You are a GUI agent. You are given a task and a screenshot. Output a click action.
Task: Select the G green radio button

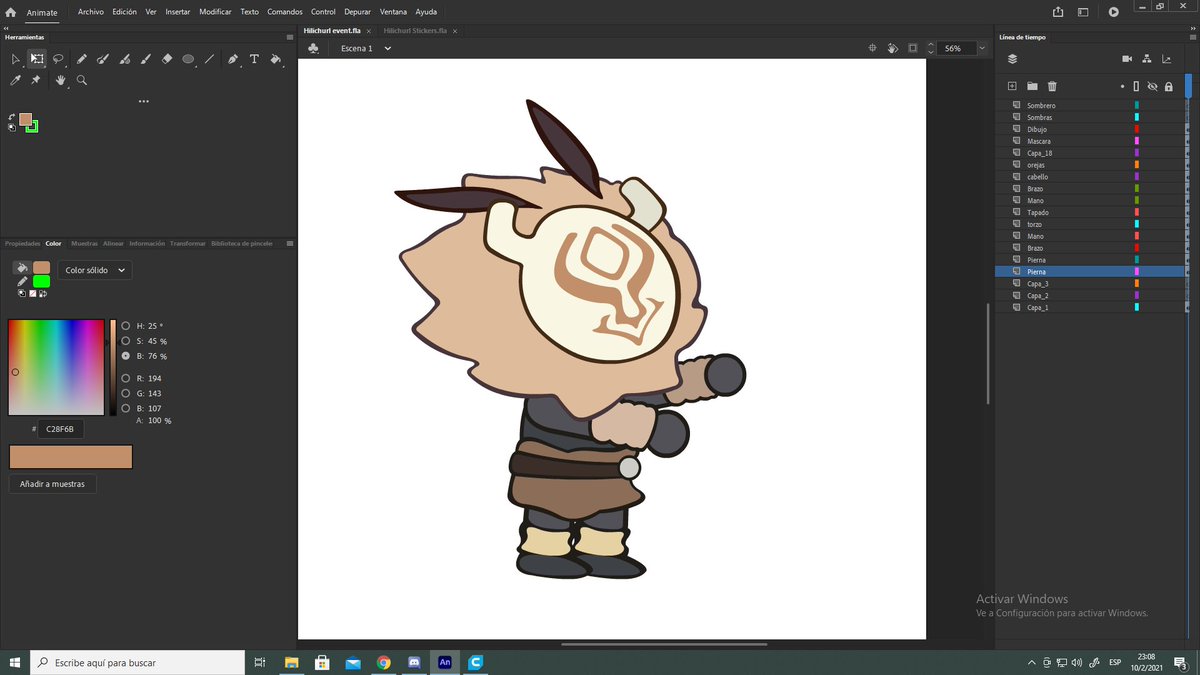125,393
